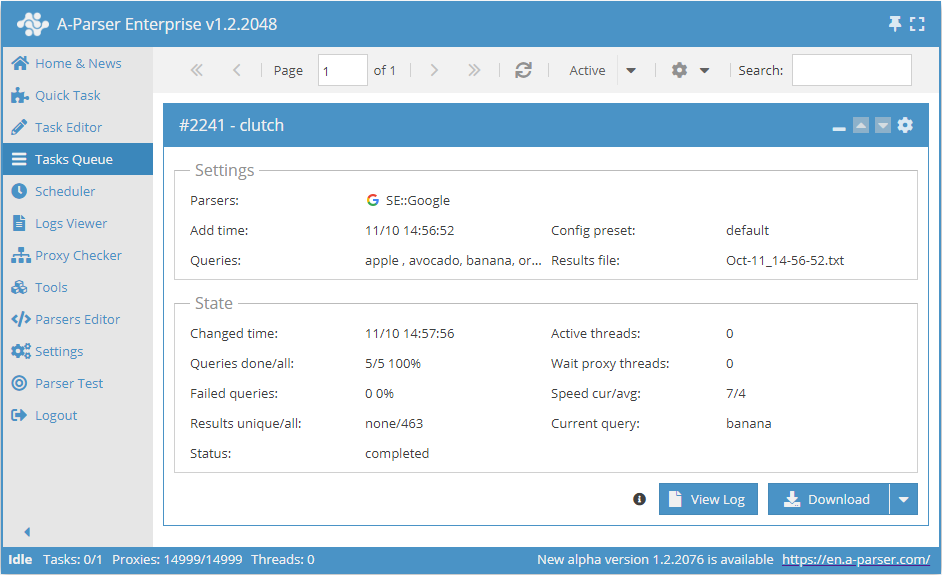Click the Search input field

(x=851, y=70)
